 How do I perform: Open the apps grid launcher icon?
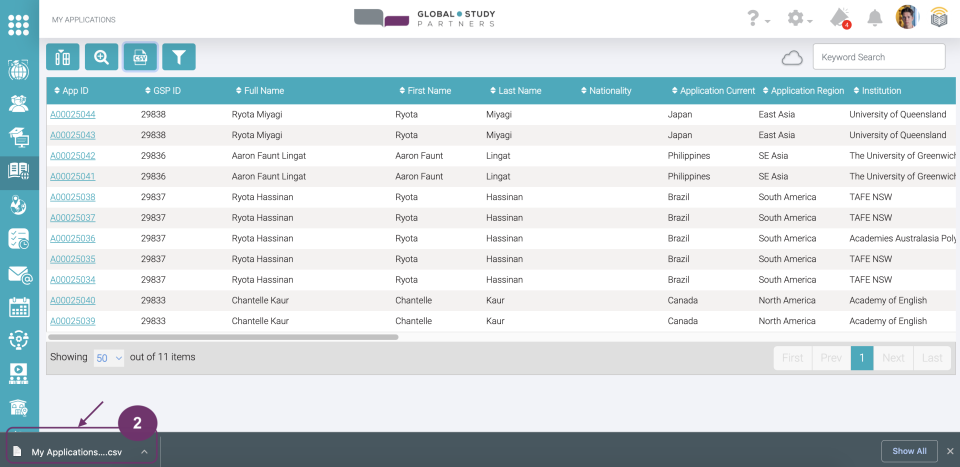[18, 22]
